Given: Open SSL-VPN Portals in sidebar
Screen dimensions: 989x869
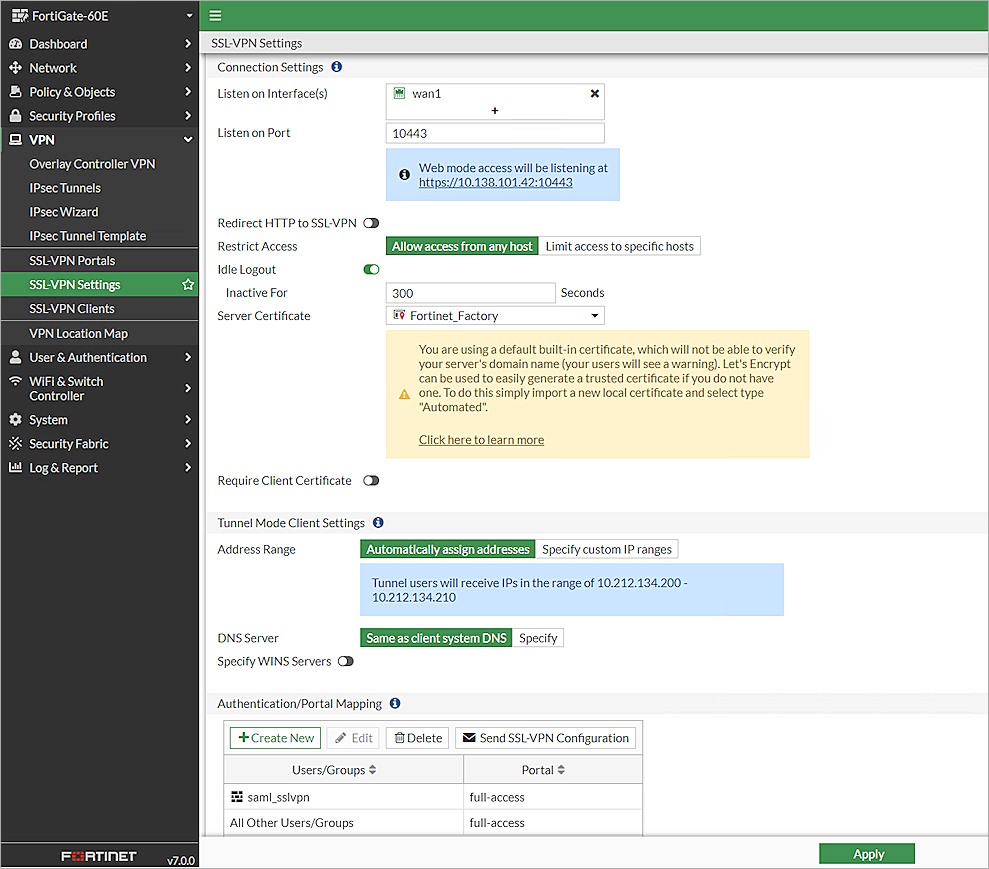Looking at the screenshot, I should coord(72,261).
